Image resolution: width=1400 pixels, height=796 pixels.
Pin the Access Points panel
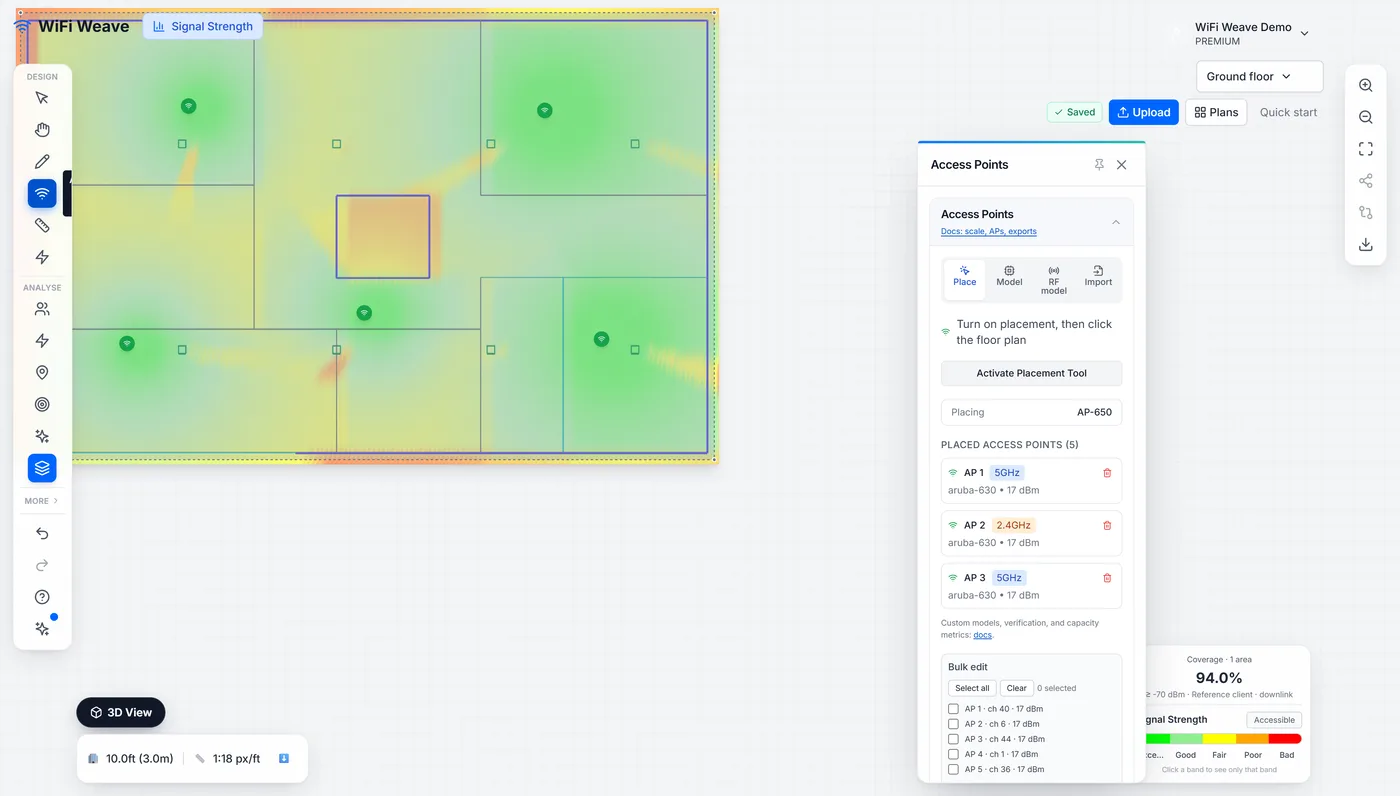(x=1099, y=165)
